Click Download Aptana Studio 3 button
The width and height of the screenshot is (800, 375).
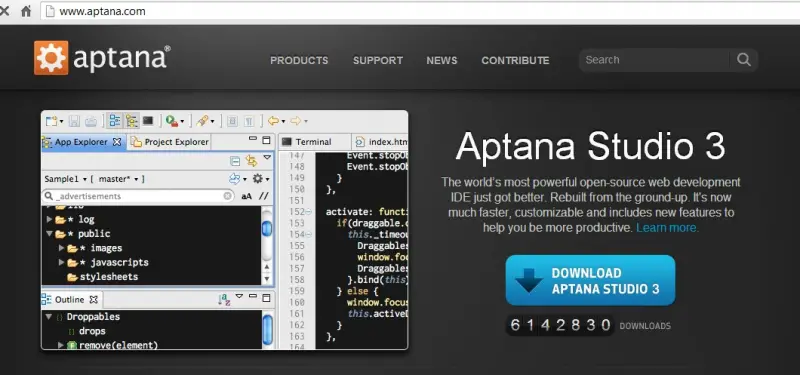(x=590, y=280)
